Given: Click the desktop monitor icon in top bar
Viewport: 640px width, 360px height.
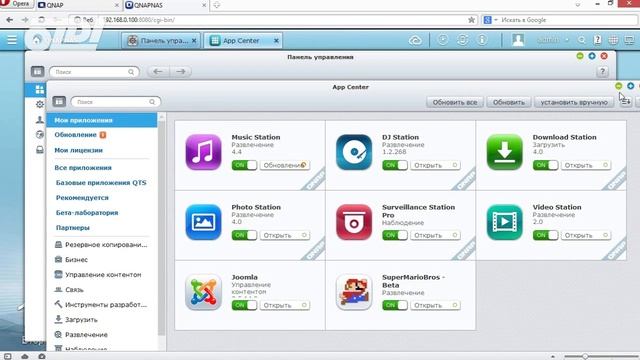Looking at the screenshot, I should [629, 40].
